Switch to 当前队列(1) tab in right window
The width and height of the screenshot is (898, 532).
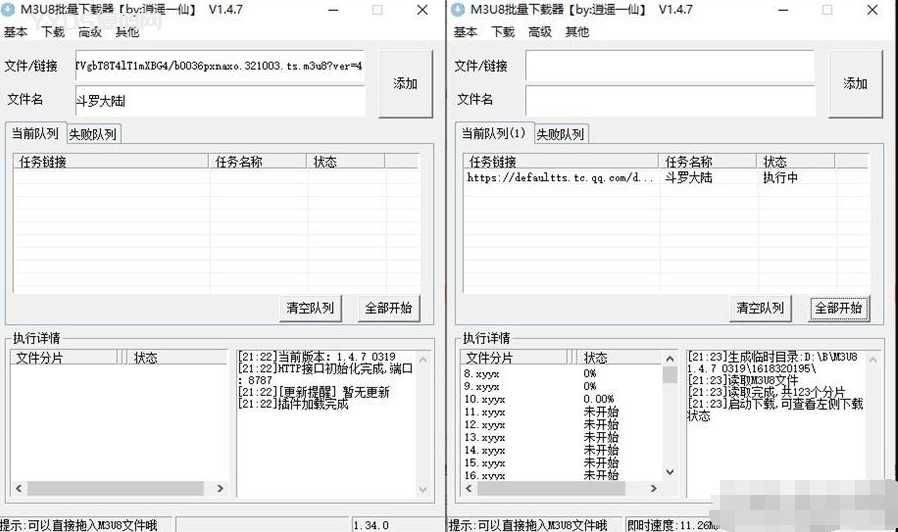point(494,133)
